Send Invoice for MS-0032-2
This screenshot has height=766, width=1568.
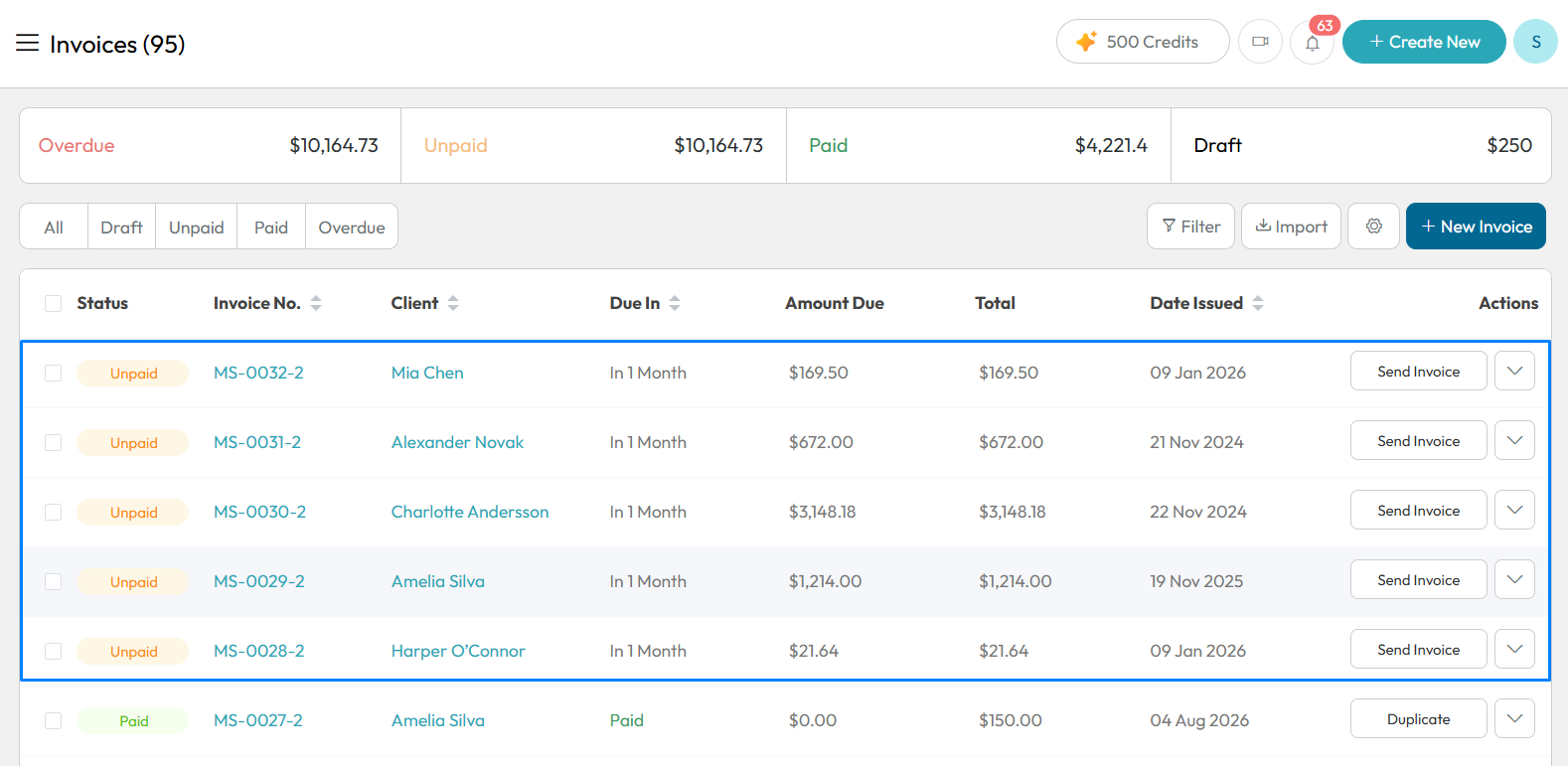[x=1418, y=371]
